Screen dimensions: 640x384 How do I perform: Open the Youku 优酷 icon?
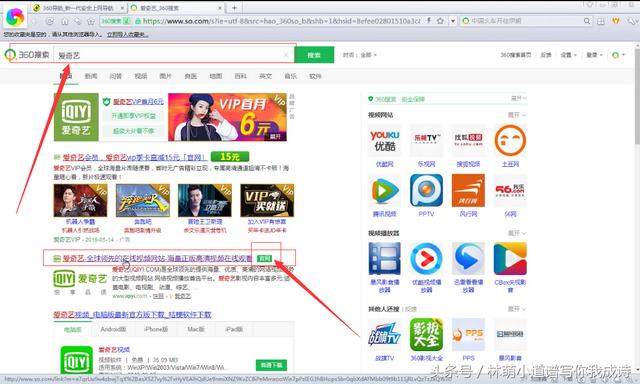[384, 141]
